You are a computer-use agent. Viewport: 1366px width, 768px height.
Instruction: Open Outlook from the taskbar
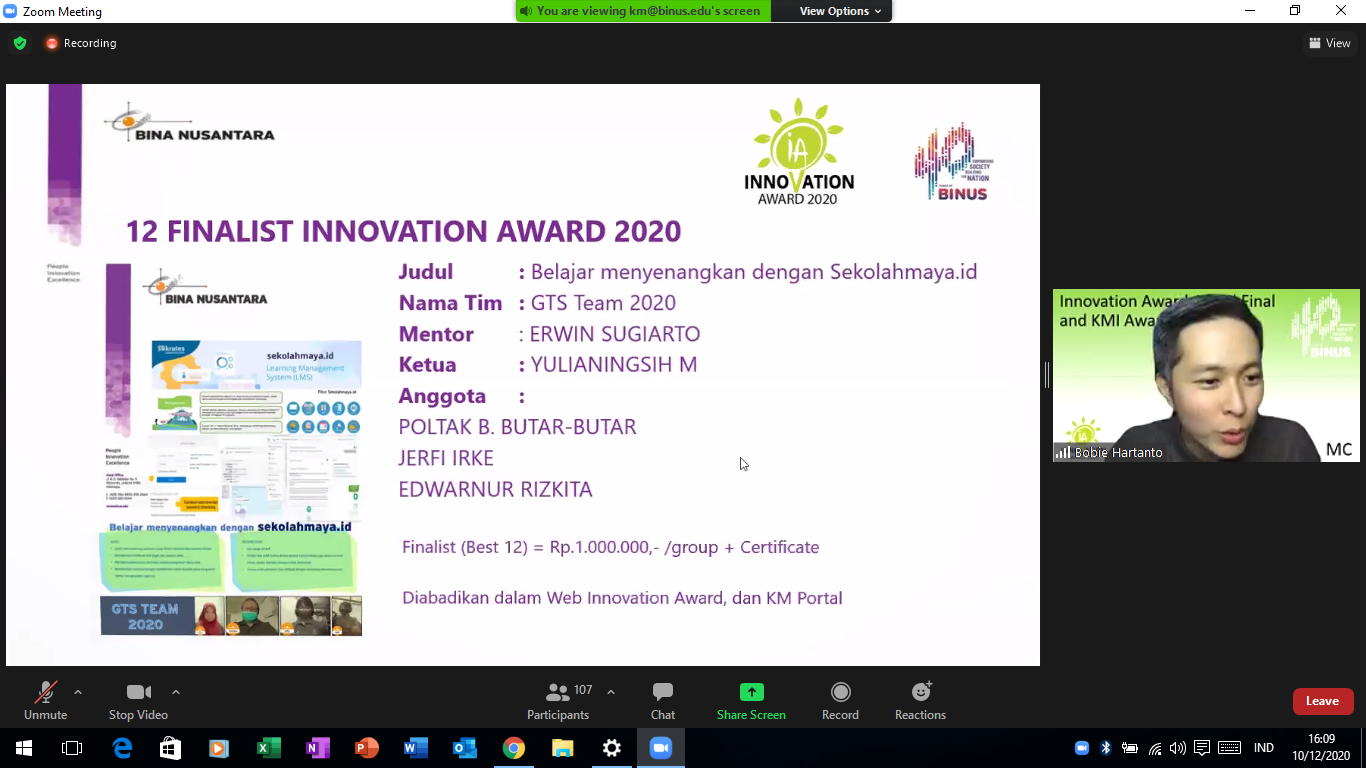465,748
